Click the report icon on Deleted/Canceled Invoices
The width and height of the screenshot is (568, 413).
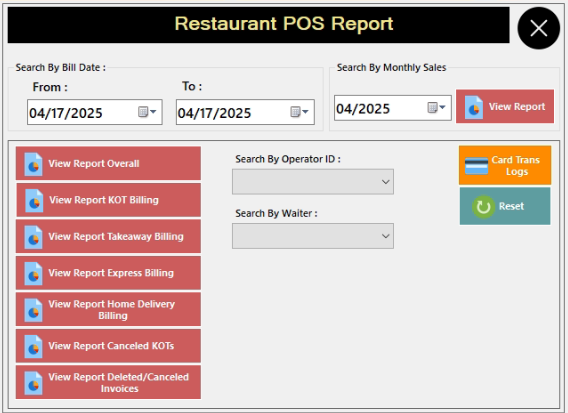coord(33,383)
